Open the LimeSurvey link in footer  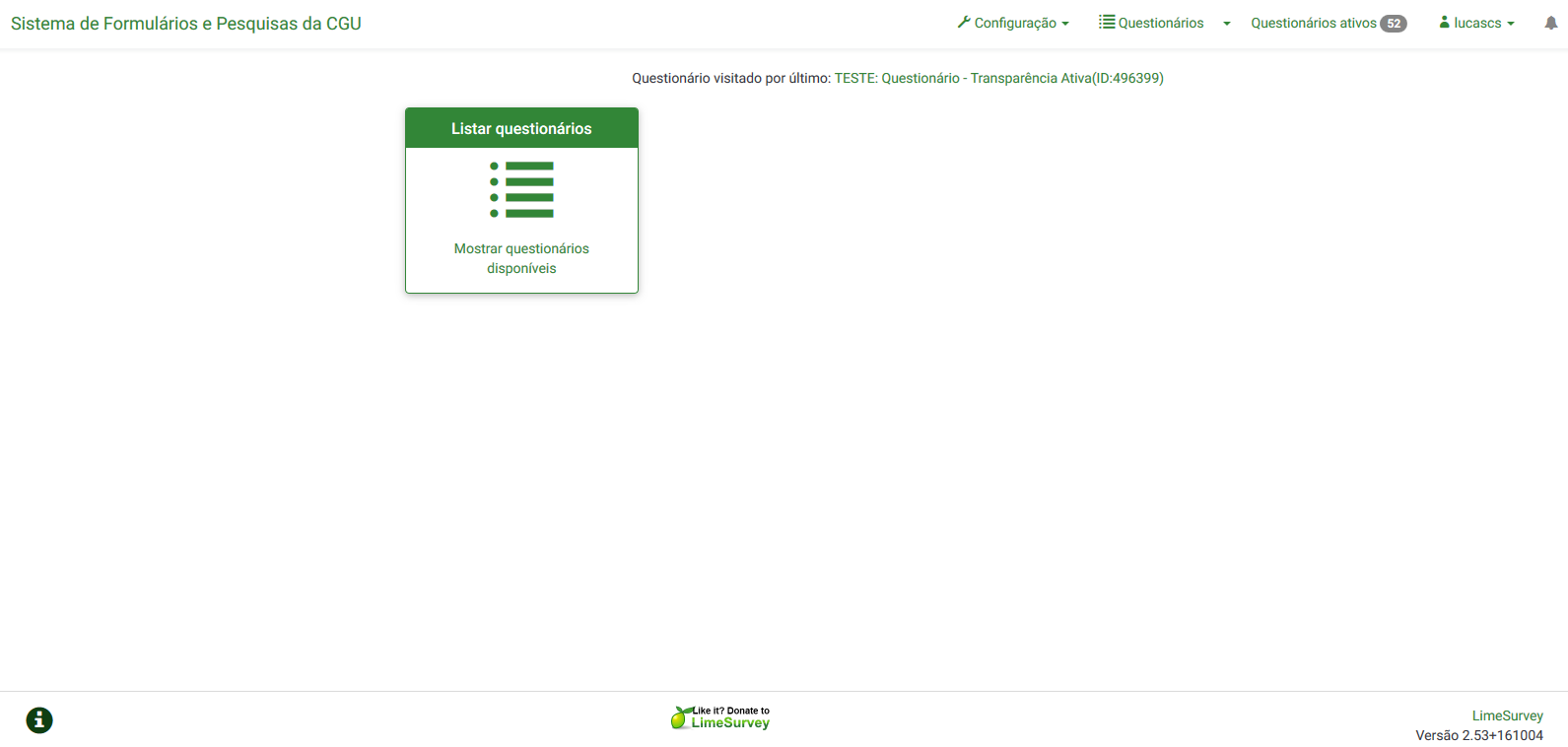1507,715
